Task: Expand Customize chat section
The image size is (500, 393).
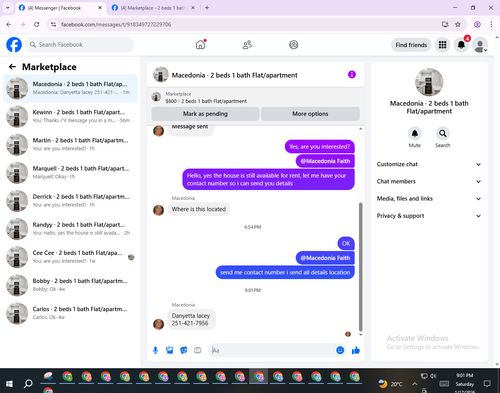Action: pyautogui.click(x=429, y=164)
